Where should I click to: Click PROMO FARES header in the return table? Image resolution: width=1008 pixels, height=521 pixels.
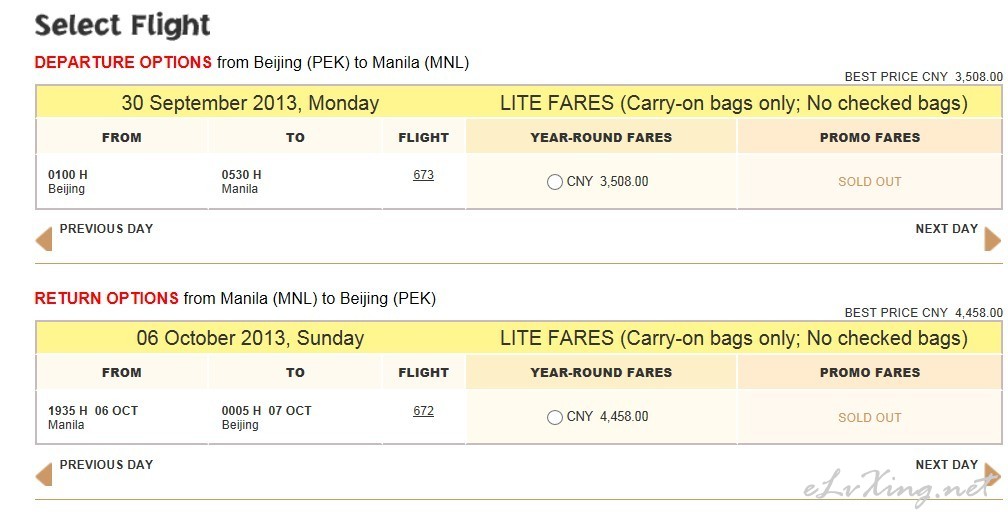click(870, 372)
